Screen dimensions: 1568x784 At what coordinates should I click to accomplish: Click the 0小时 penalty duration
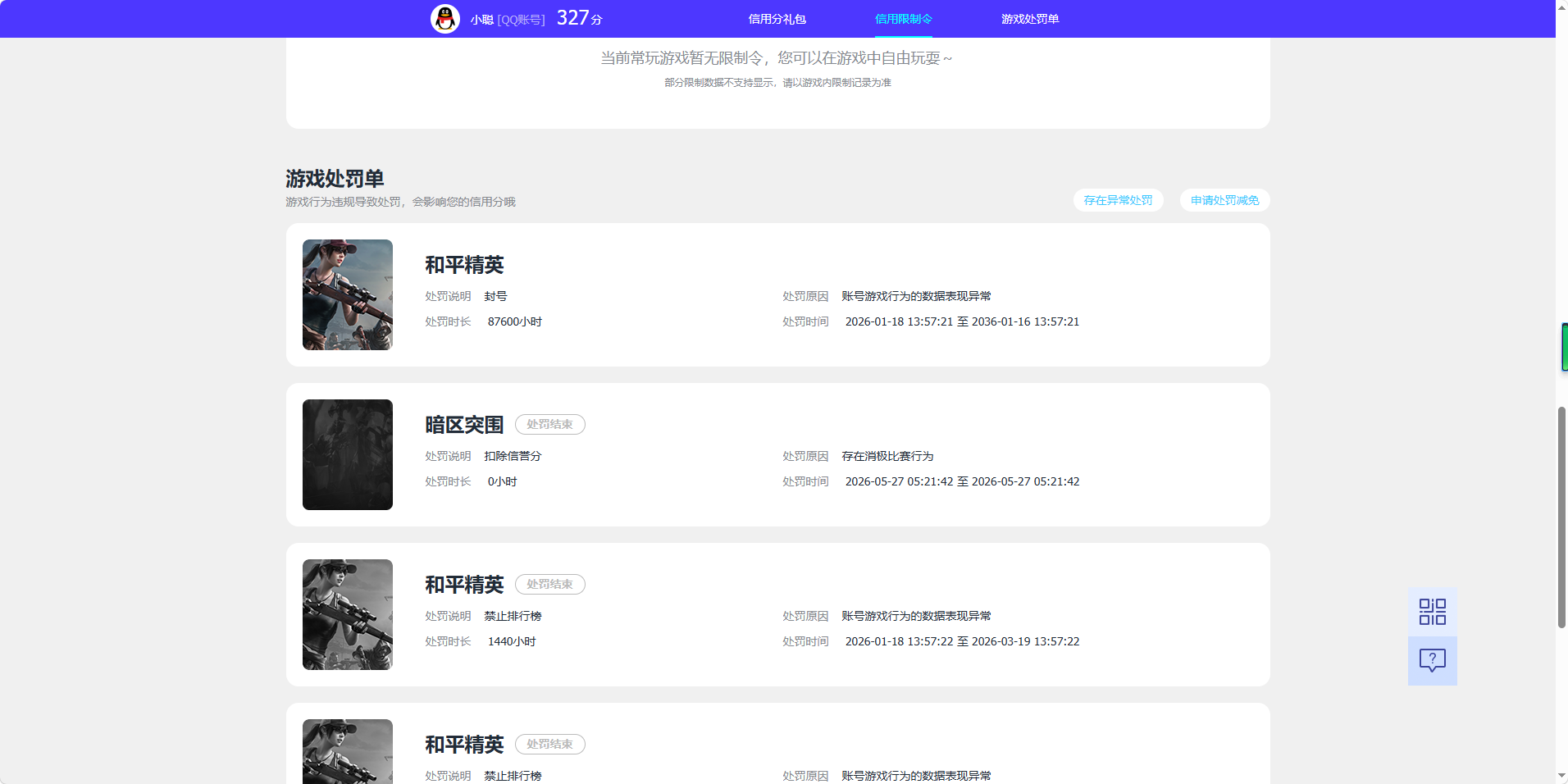click(x=503, y=481)
